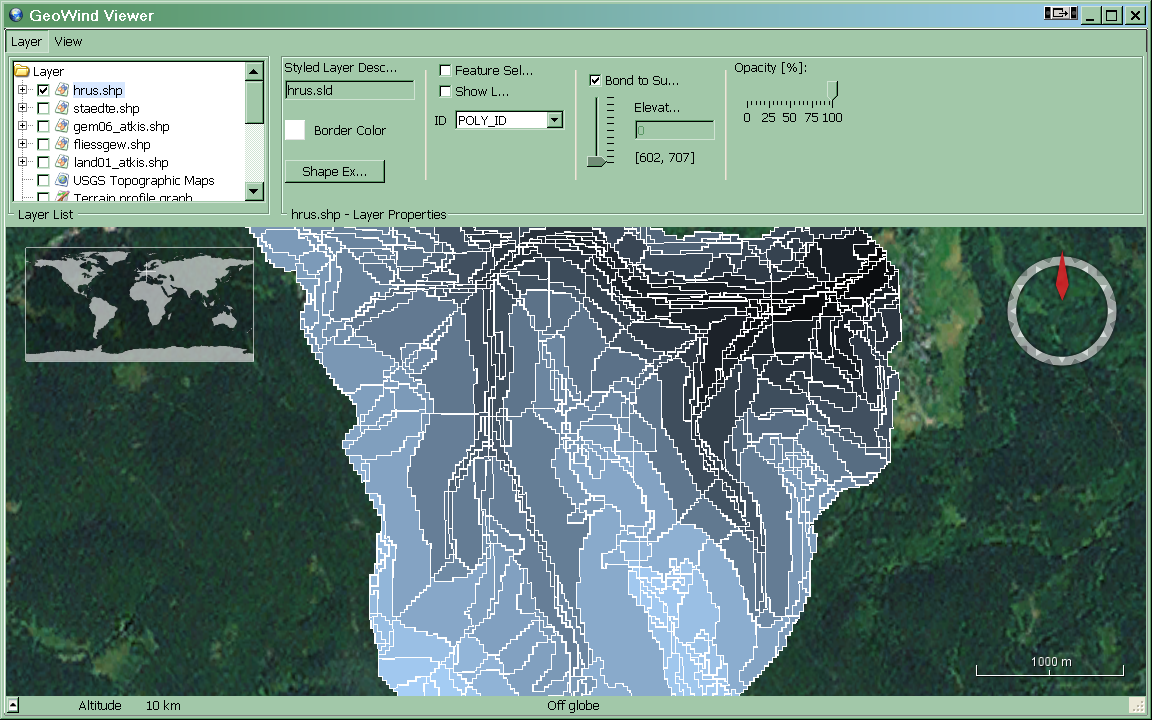This screenshot has height=720, width=1152.
Task: Open the View menu
Action: coord(68,42)
